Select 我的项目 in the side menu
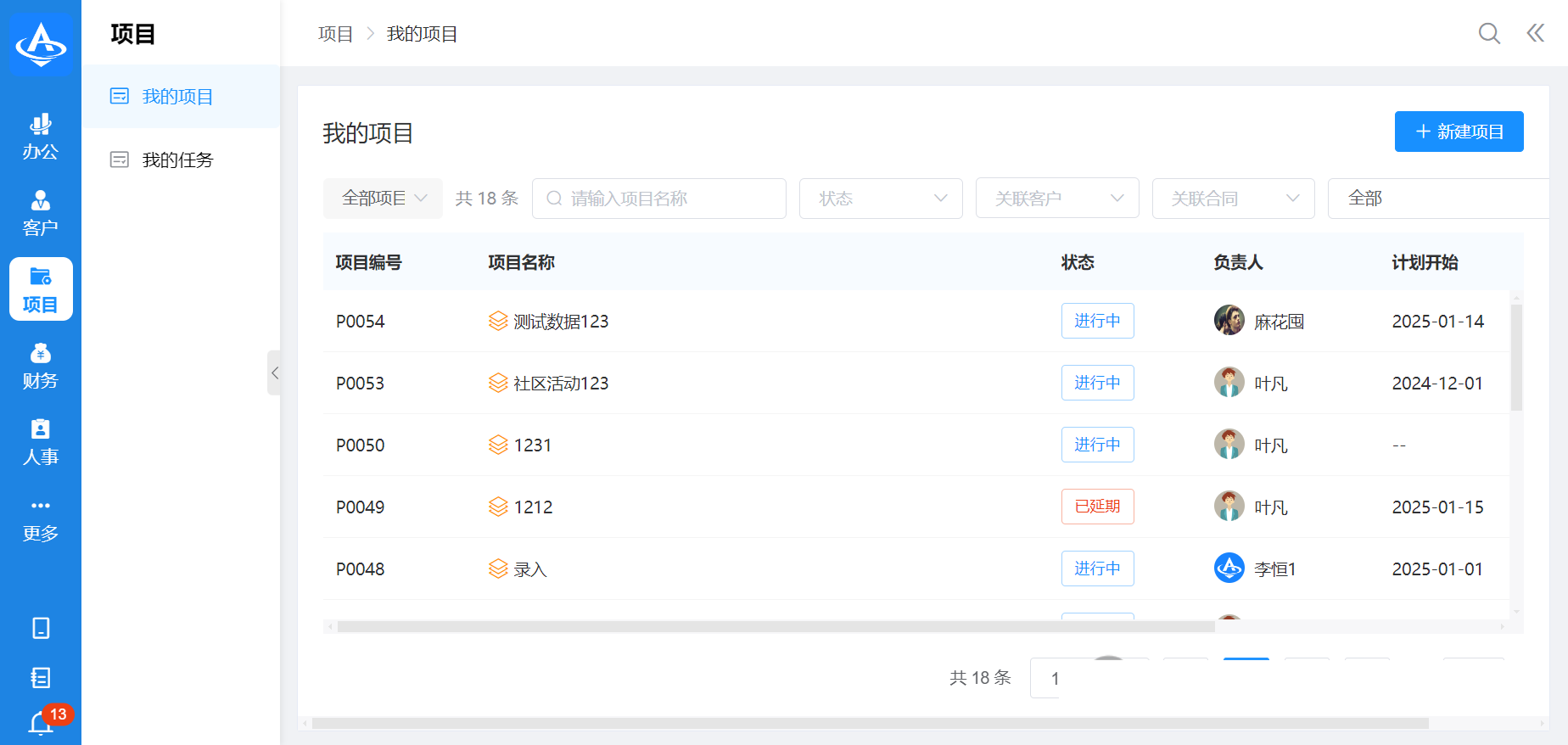Screen dimensions: 1568x745 [177, 97]
